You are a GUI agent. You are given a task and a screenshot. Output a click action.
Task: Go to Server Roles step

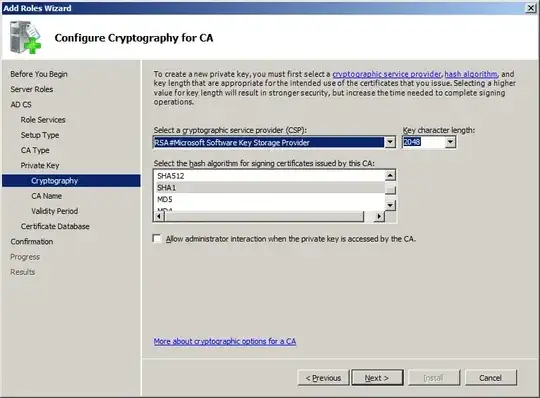tap(32, 89)
